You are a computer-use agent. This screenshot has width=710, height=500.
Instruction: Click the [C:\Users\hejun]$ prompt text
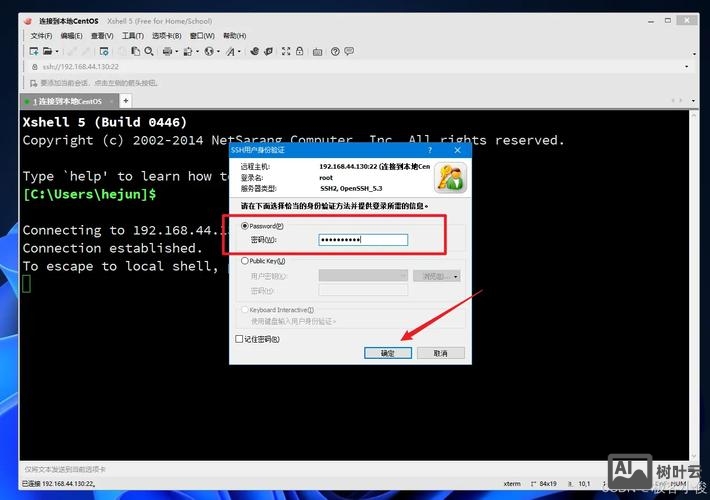(x=89, y=194)
